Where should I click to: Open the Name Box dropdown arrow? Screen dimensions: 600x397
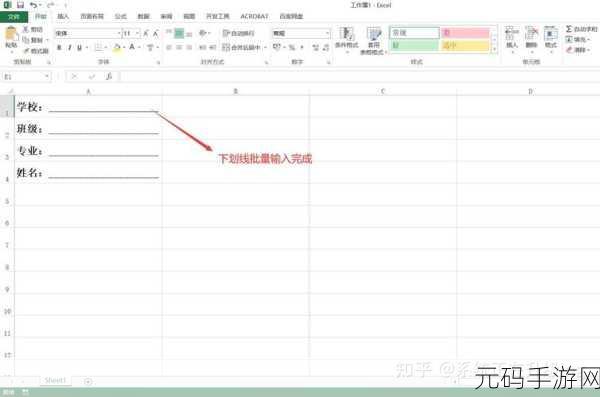click(47, 77)
